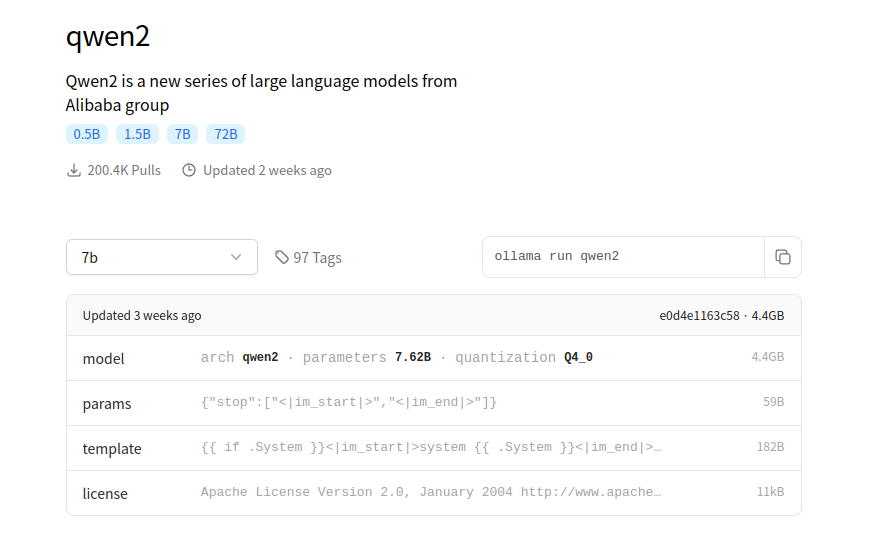Click the 11kB license size label
This screenshot has height=538, width=883.
(770, 492)
